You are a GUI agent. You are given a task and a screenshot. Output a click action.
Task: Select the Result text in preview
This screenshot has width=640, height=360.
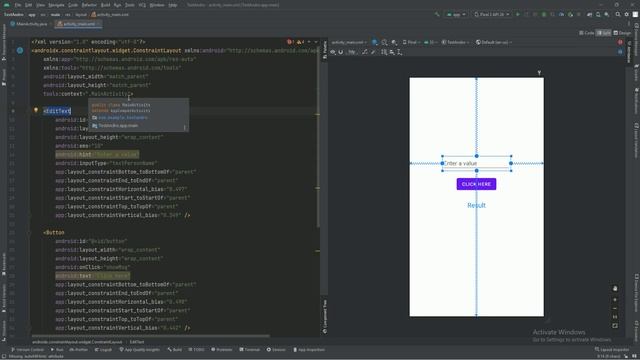pyautogui.click(x=476, y=205)
